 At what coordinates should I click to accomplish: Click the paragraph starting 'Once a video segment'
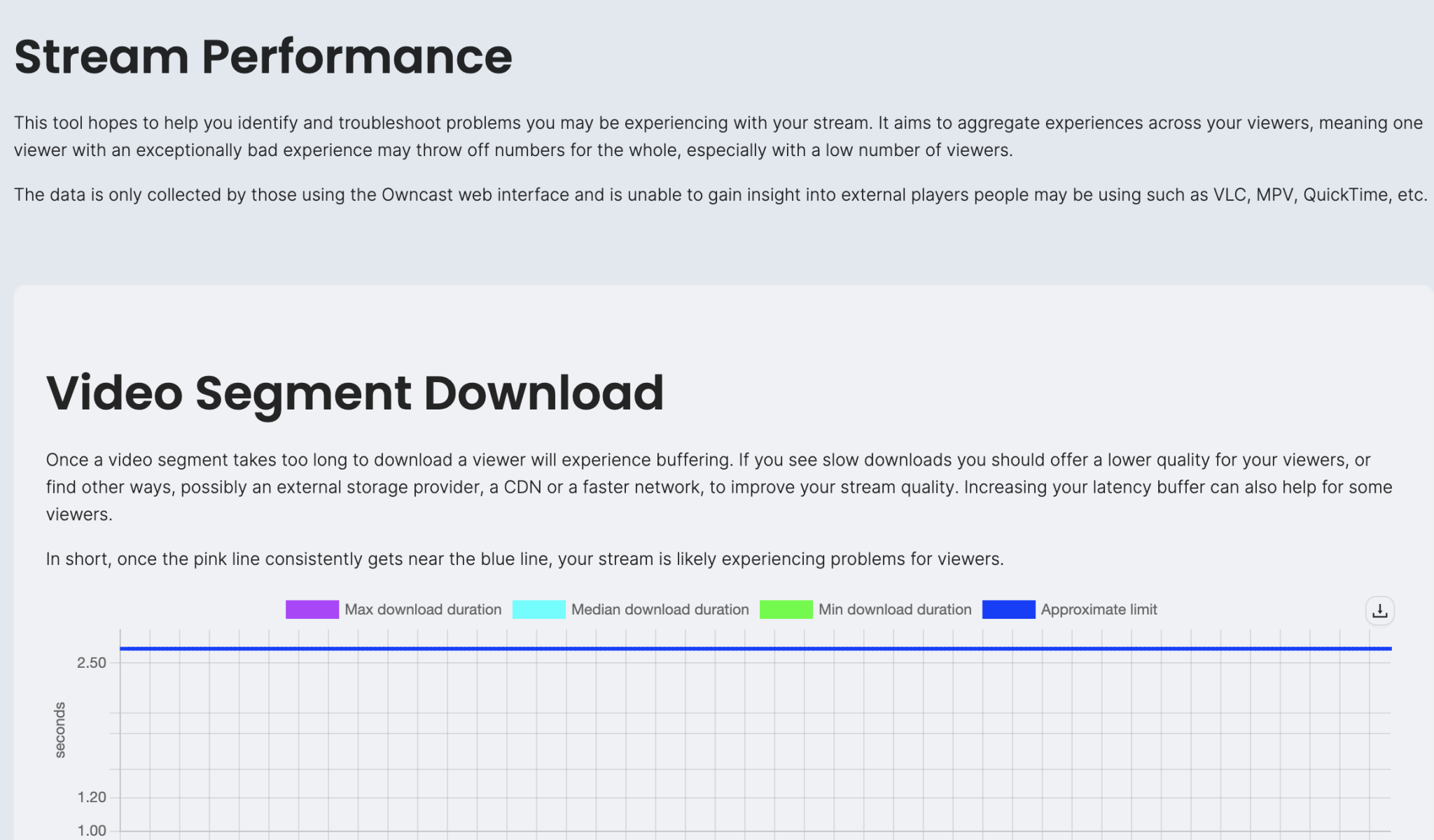[x=717, y=487]
